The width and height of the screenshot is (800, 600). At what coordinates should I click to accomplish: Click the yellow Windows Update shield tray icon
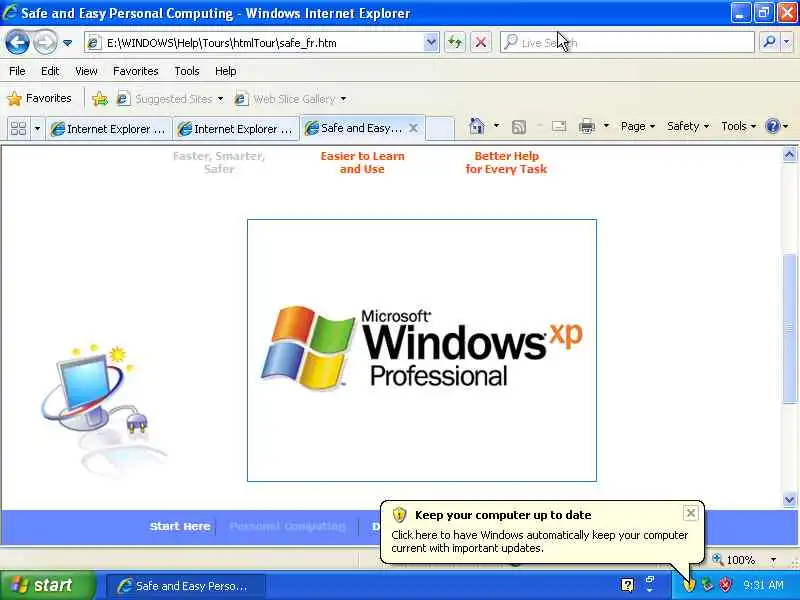click(689, 585)
